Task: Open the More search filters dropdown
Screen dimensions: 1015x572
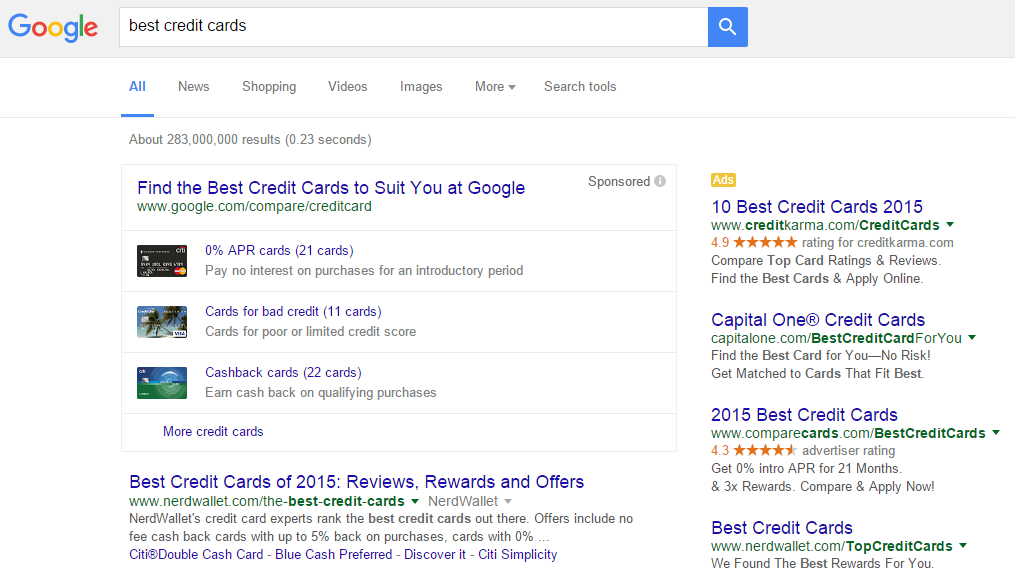Action: [495, 87]
